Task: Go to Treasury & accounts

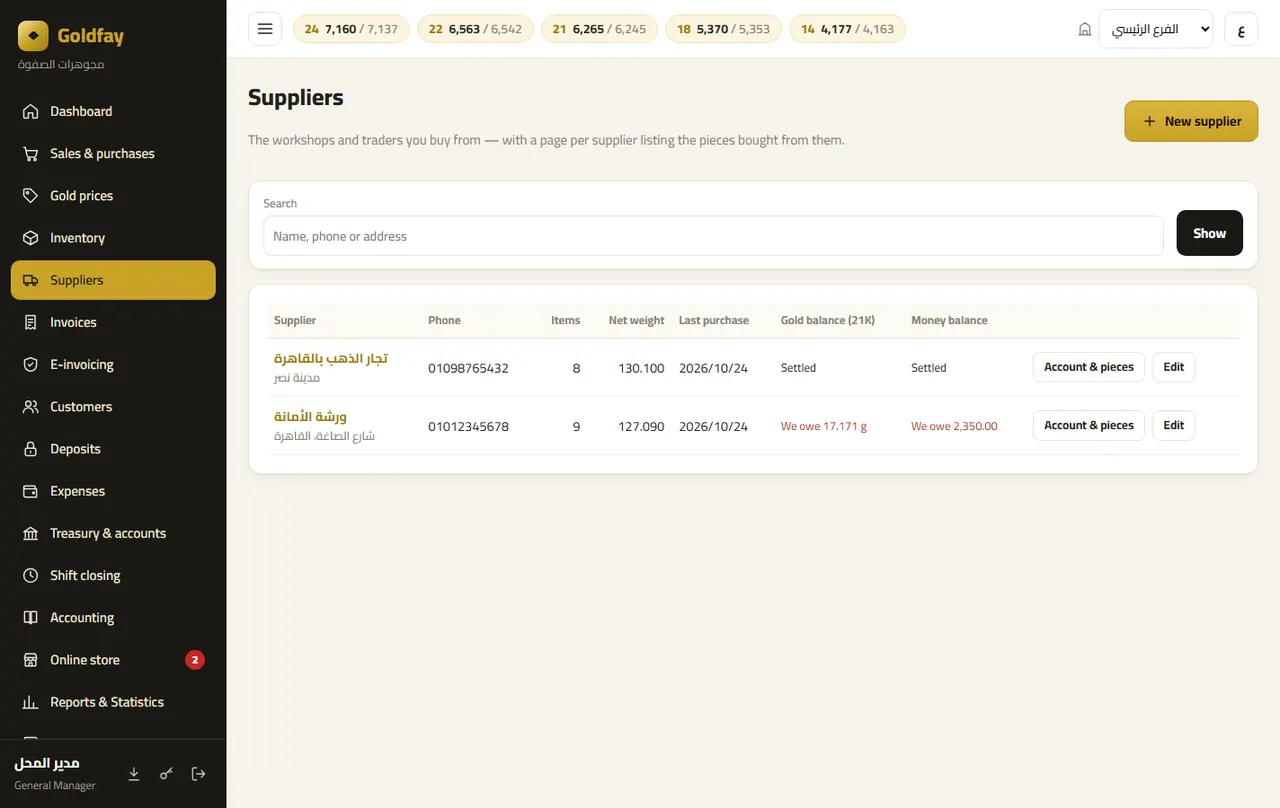Action: click(x=113, y=533)
